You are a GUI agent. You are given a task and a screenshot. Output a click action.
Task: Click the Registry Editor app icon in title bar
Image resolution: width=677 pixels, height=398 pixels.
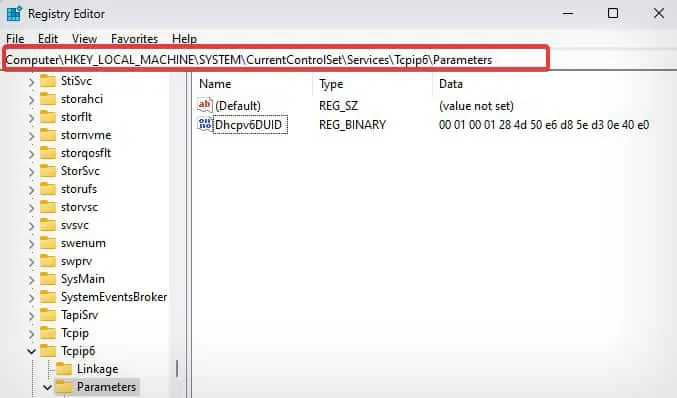pos(14,13)
